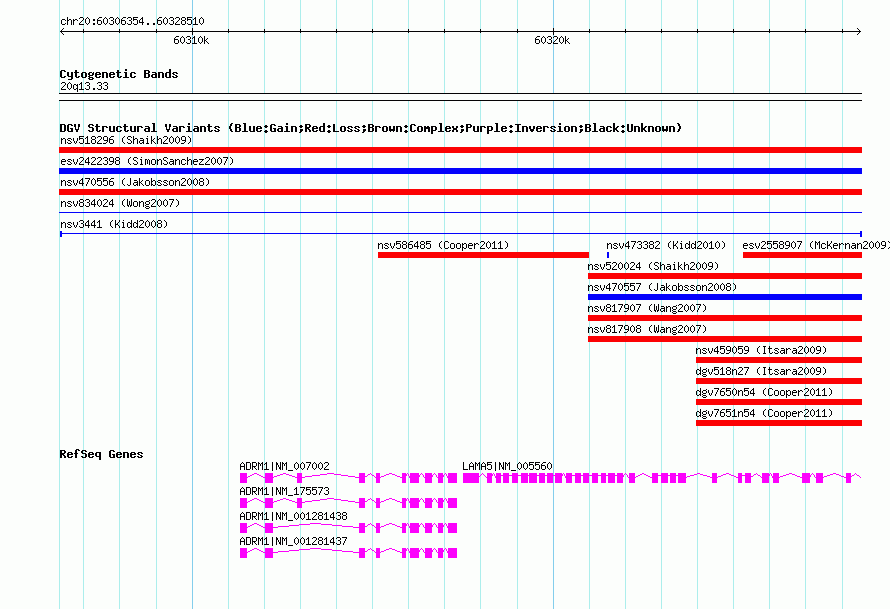Select the nsv459059 (Itsara2009) red bar

coord(779,360)
